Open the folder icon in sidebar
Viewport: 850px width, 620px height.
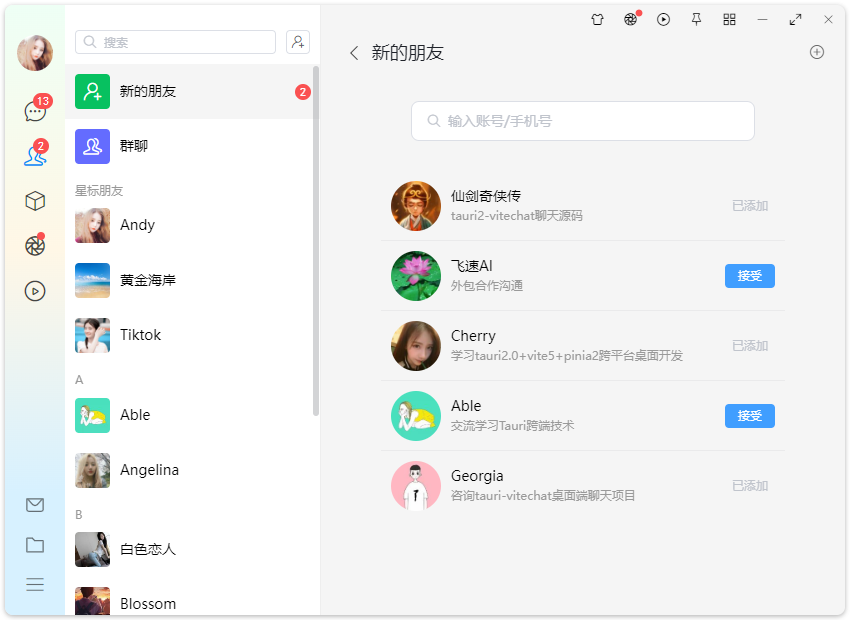tap(35, 545)
